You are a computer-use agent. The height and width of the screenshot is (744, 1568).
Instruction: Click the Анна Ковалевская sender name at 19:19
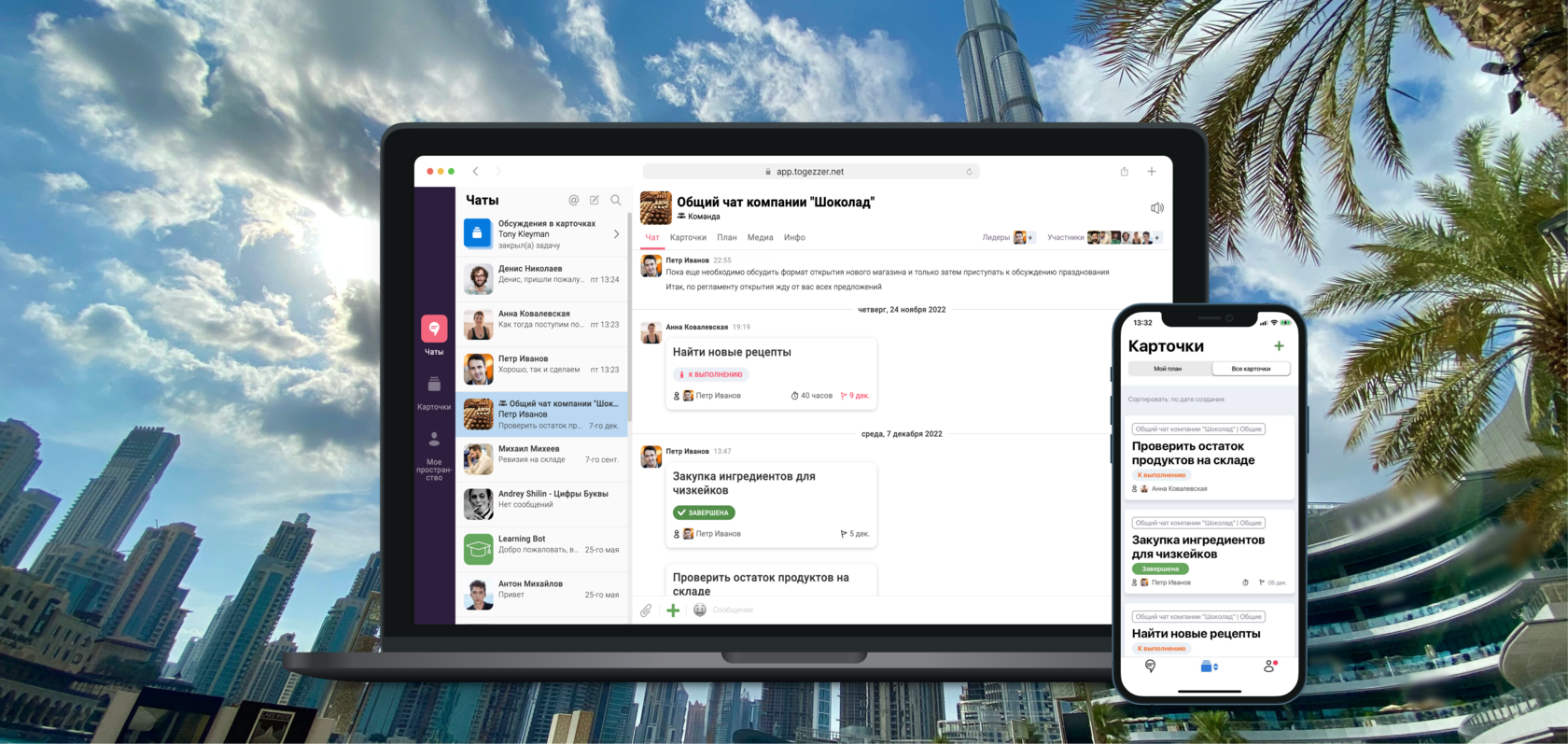[696, 328]
